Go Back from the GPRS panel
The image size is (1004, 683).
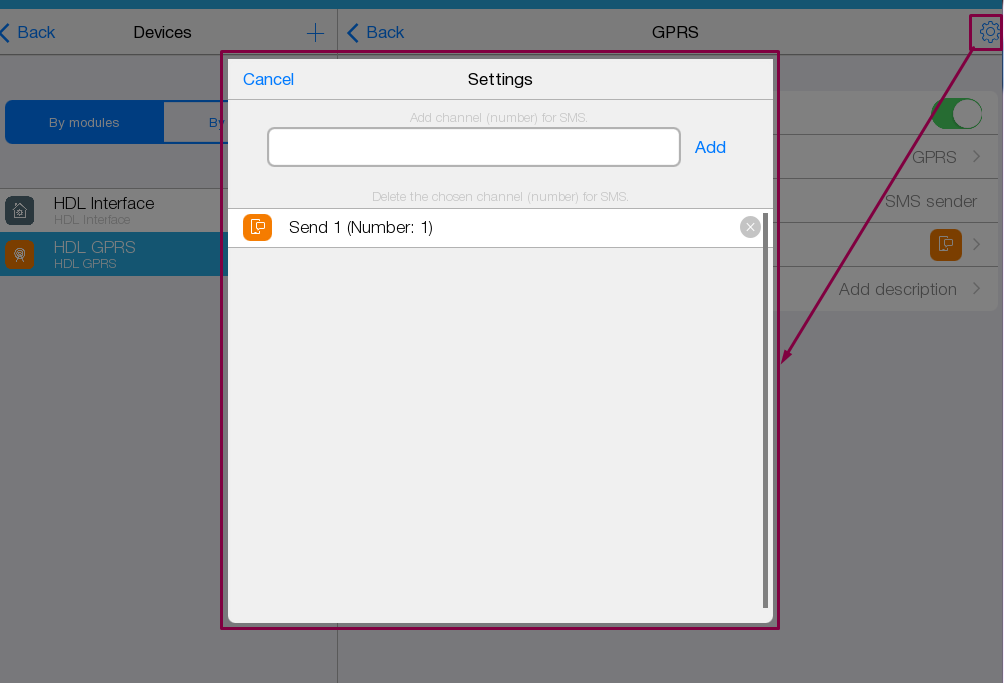click(x=376, y=33)
